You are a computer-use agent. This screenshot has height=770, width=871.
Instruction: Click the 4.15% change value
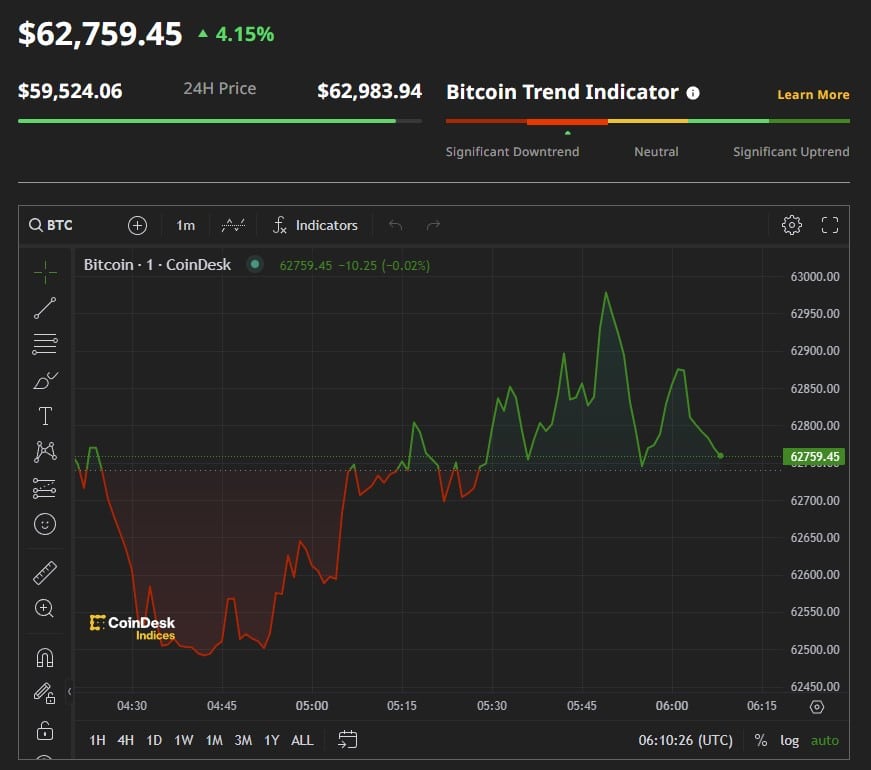[x=244, y=34]
